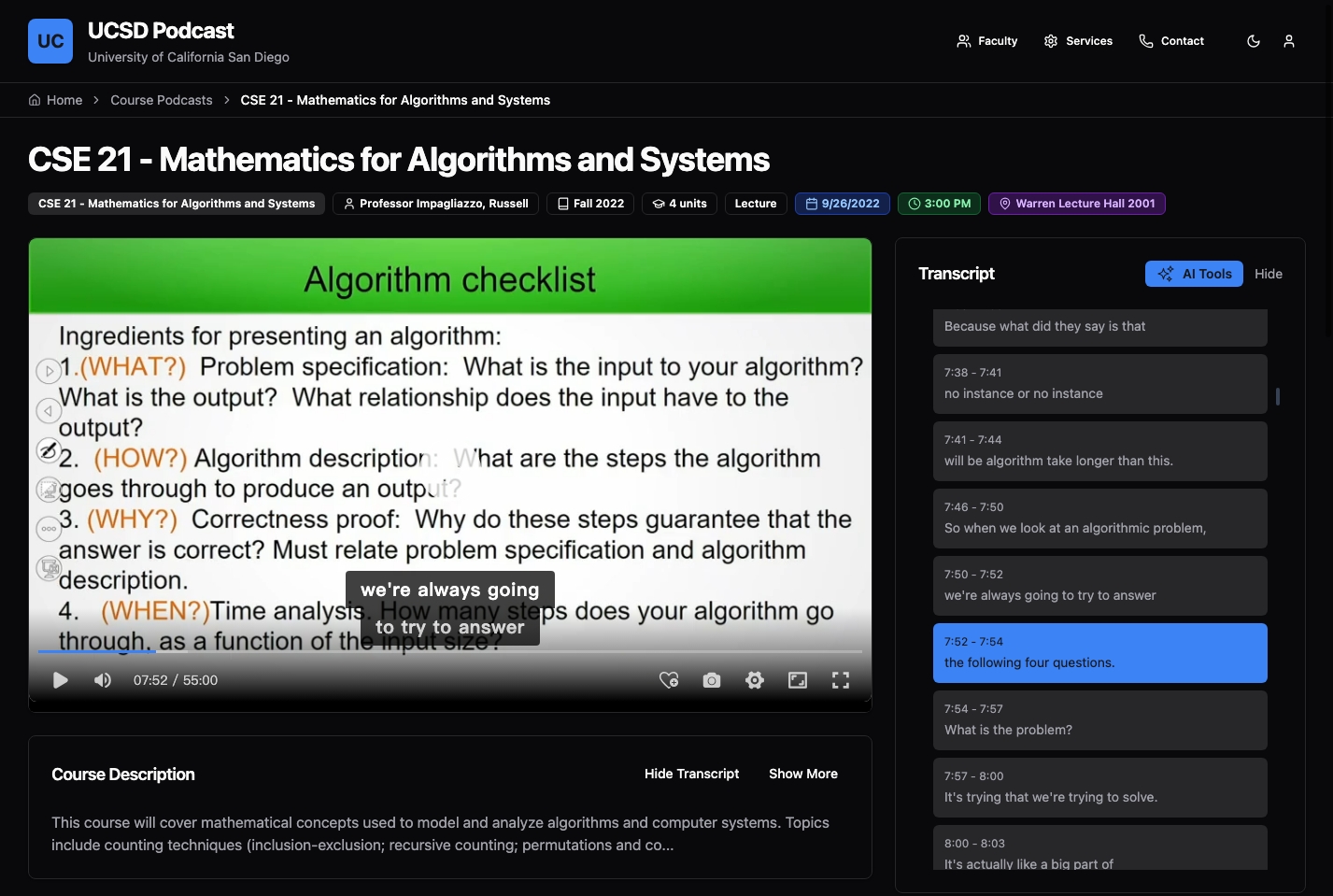The image size is (1333, 896).
Task: Add video to favorites with heart icon
Action: [x=669, y=680]
